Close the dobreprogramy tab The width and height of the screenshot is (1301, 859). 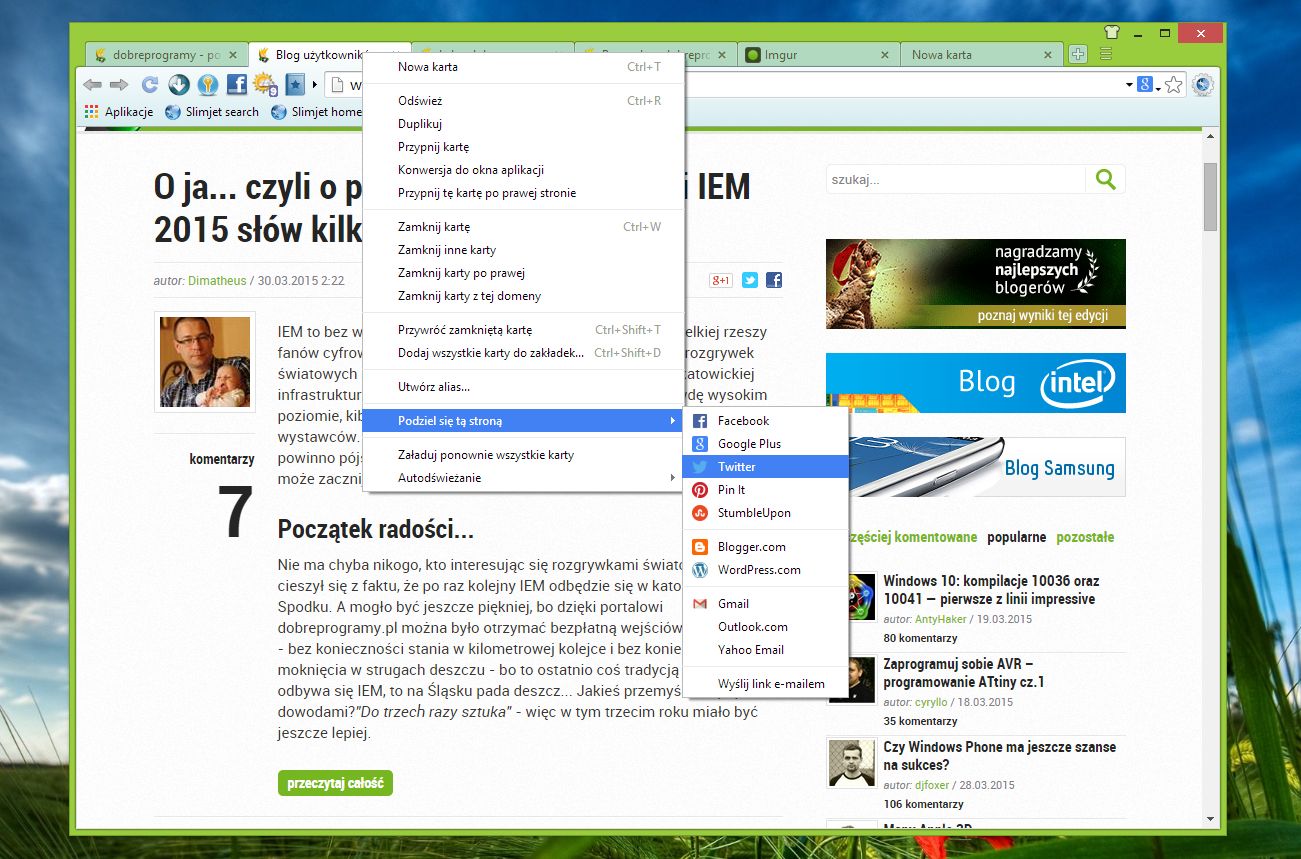233,55
